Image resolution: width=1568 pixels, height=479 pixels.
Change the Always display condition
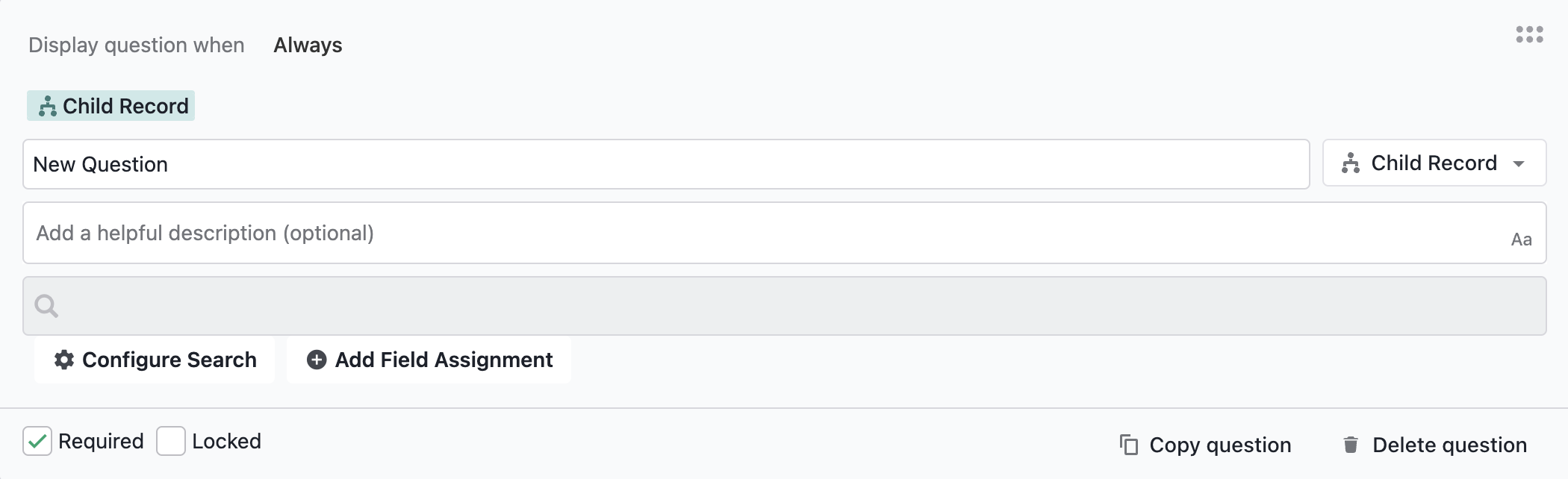(308, 45)
